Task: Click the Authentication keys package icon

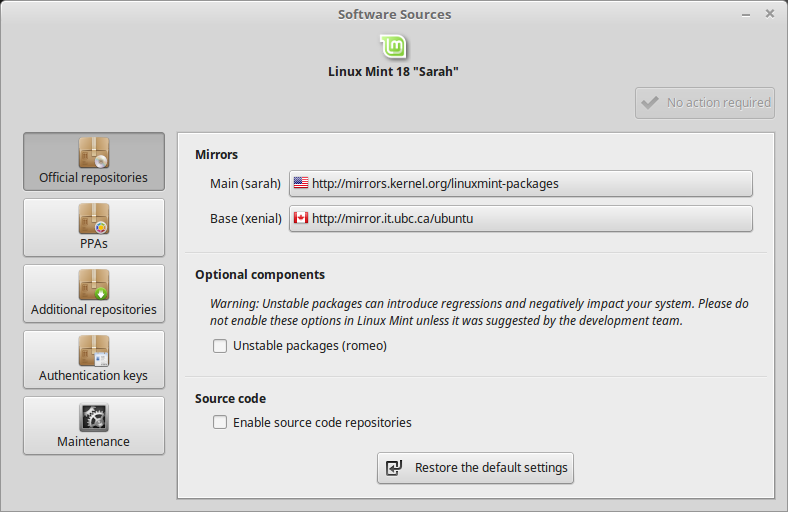Action: pyautogui.click(x=94, y=351)
